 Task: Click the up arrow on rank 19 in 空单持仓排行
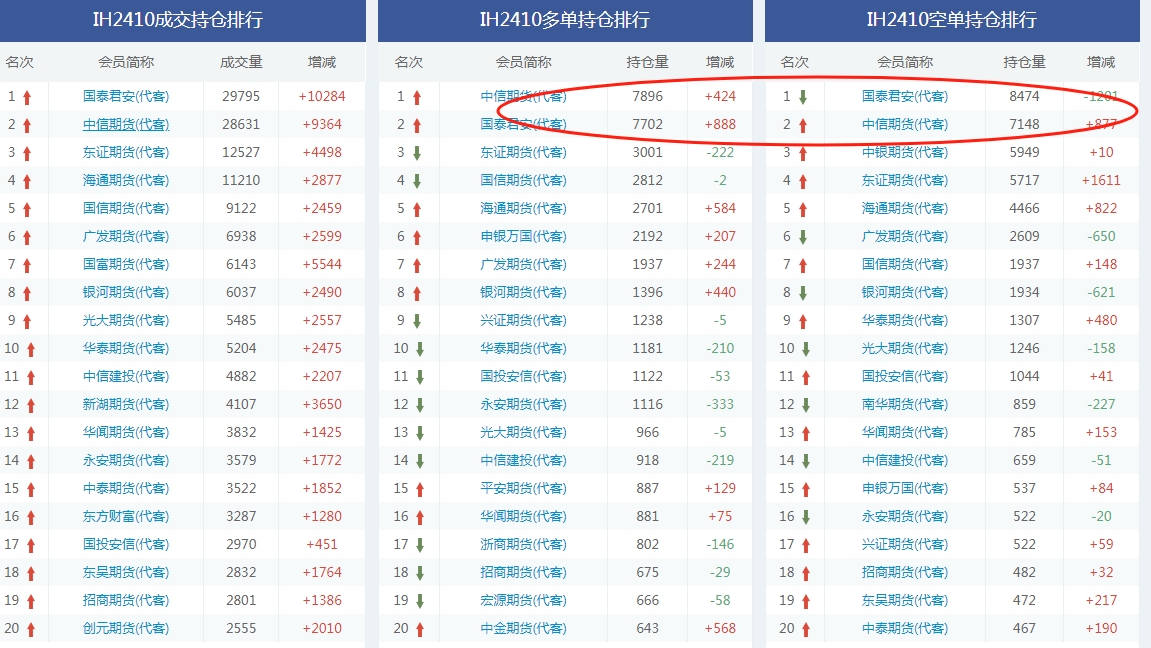click(806, 602)
